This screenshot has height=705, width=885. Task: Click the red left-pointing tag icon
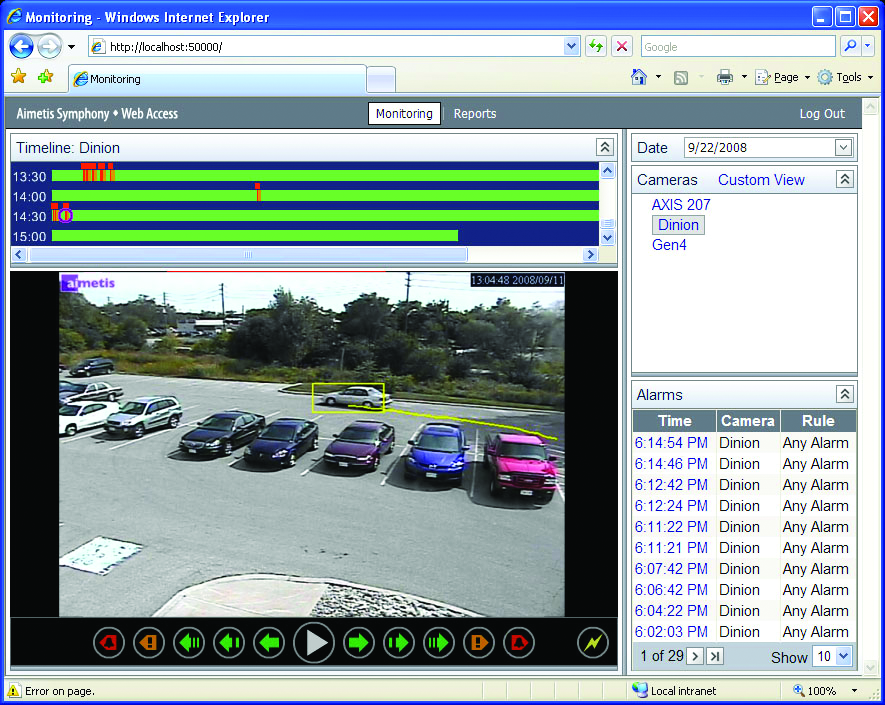coord(109,643)
